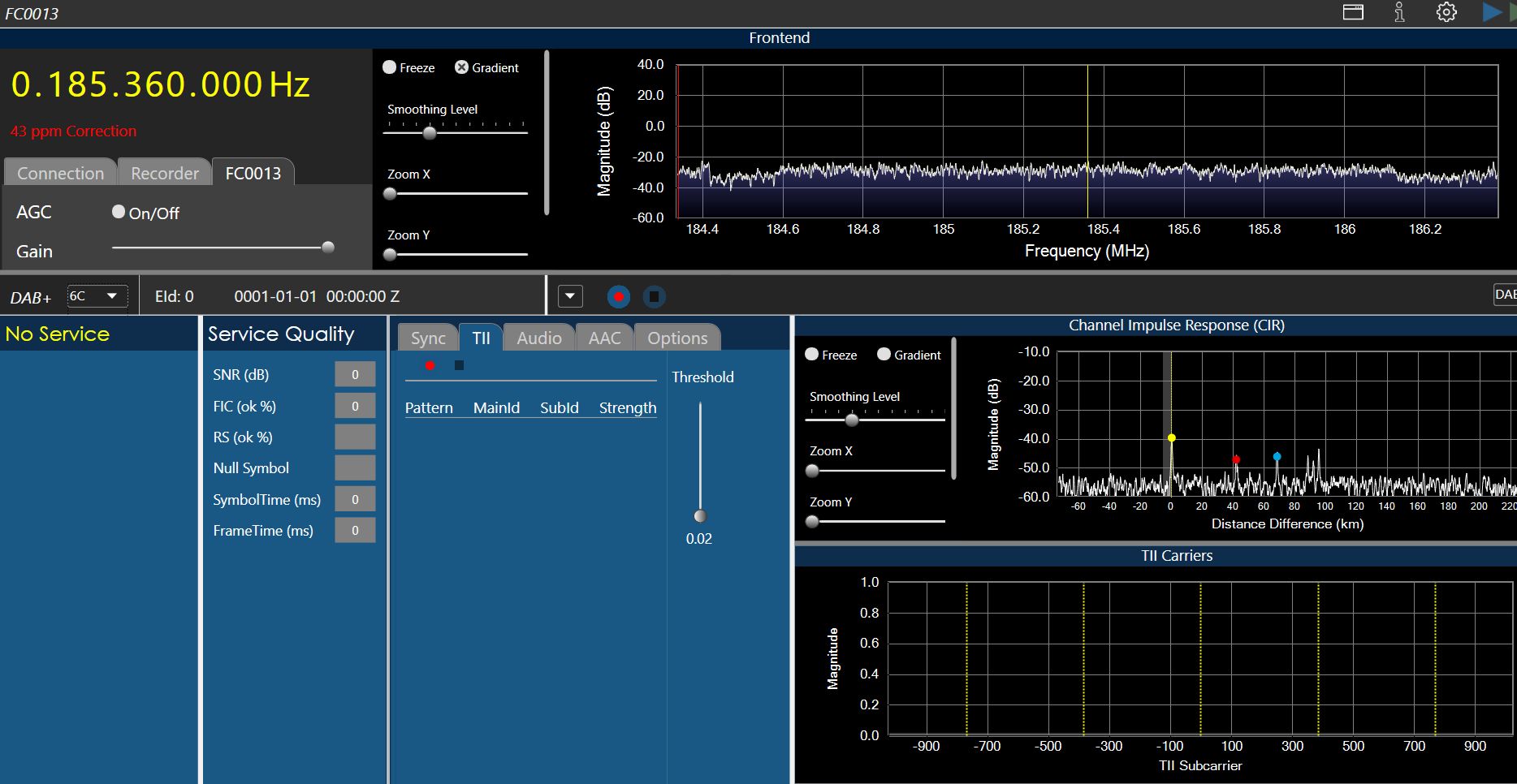Open the settings gear icon
The image size is (1517, 784).
click(1446, 13)
